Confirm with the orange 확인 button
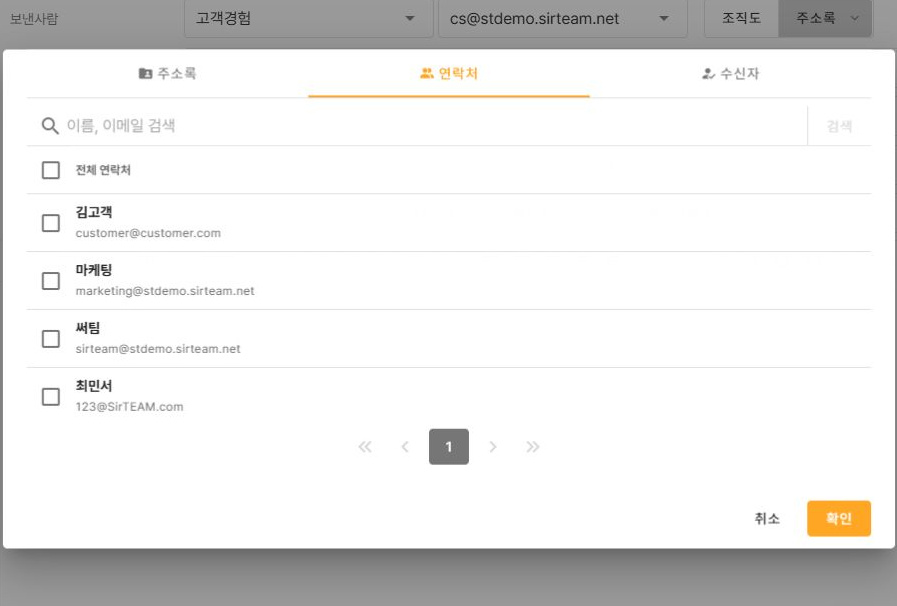This screenshot has width=897, height=606. (x=839, y=518)
